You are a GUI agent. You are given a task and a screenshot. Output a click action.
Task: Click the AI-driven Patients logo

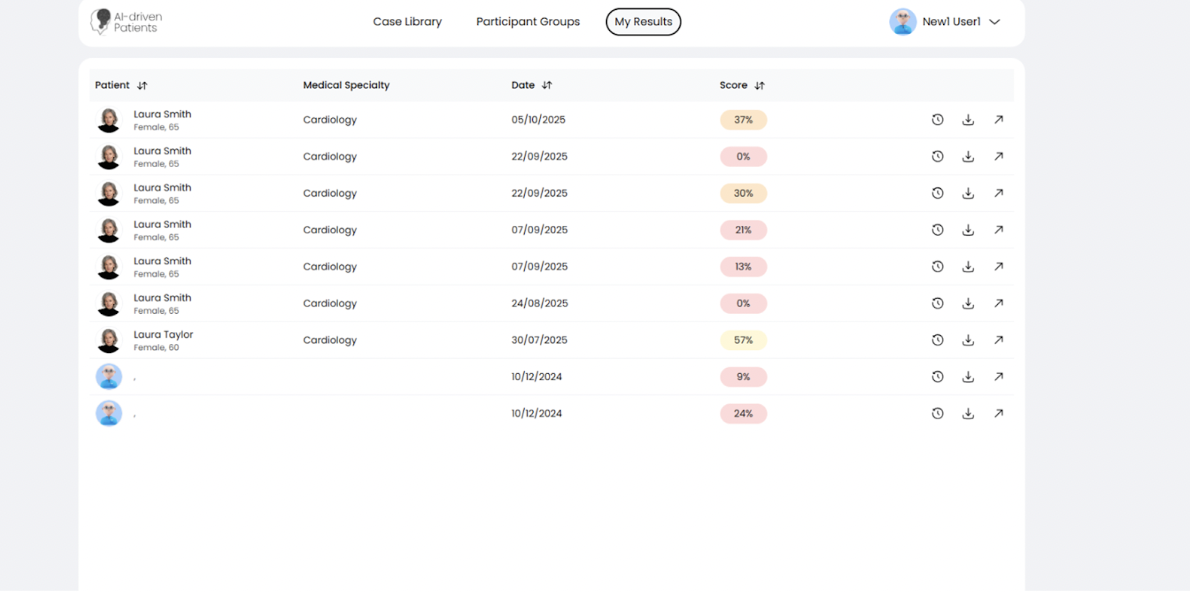pyautogui.click(x=126, y=22)
